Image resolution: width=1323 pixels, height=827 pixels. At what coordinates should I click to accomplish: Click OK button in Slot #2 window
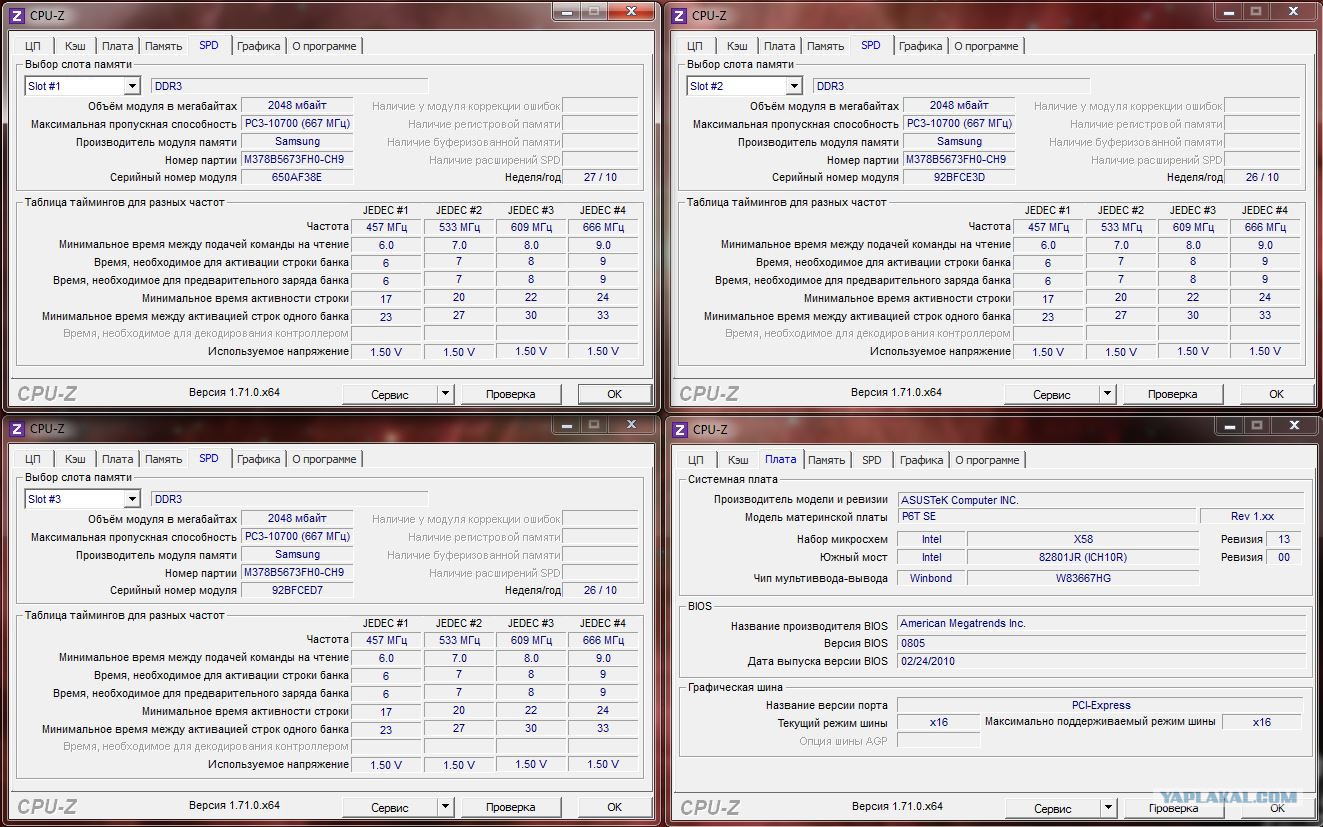(x=1277, y=394)
